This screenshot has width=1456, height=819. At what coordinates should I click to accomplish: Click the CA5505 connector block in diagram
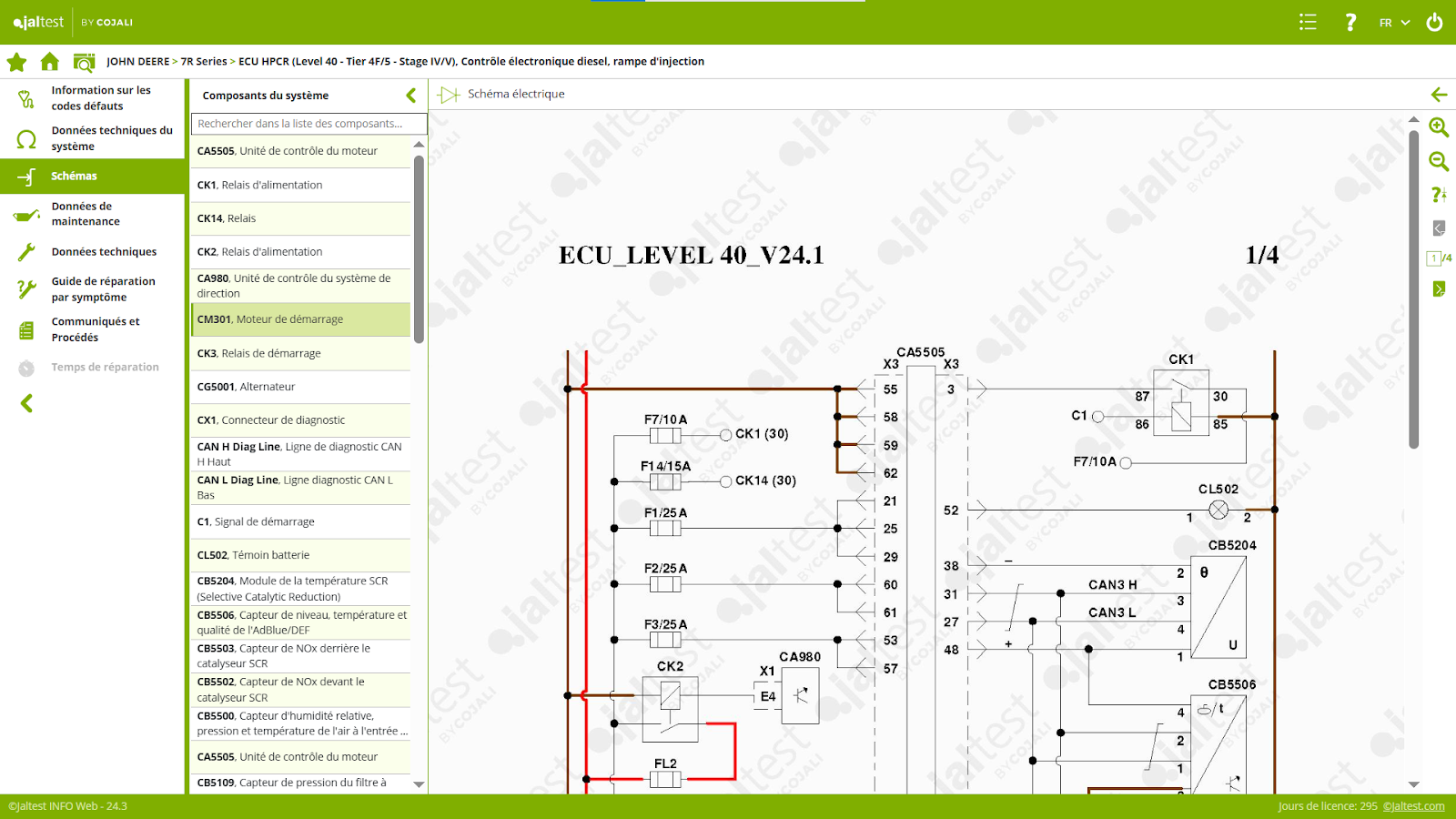tap(921, 578)
